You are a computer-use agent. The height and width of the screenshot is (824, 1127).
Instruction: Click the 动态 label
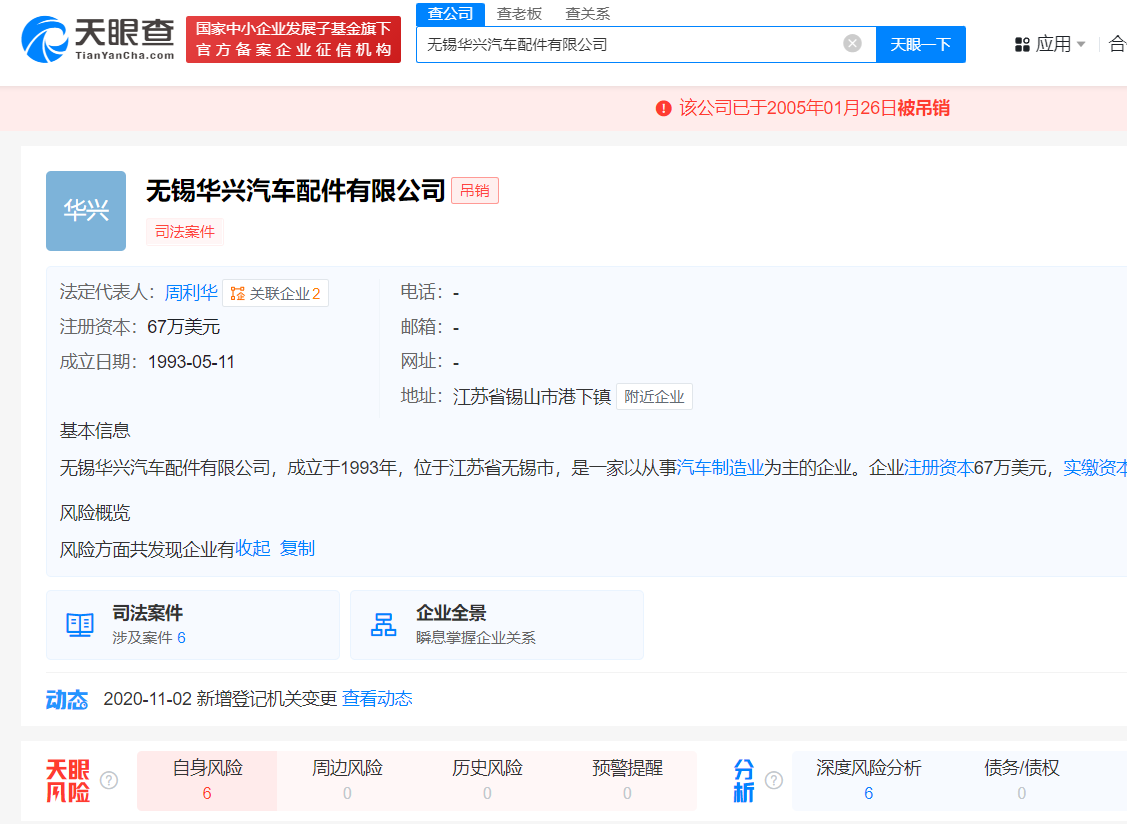[x=67, y=700]
